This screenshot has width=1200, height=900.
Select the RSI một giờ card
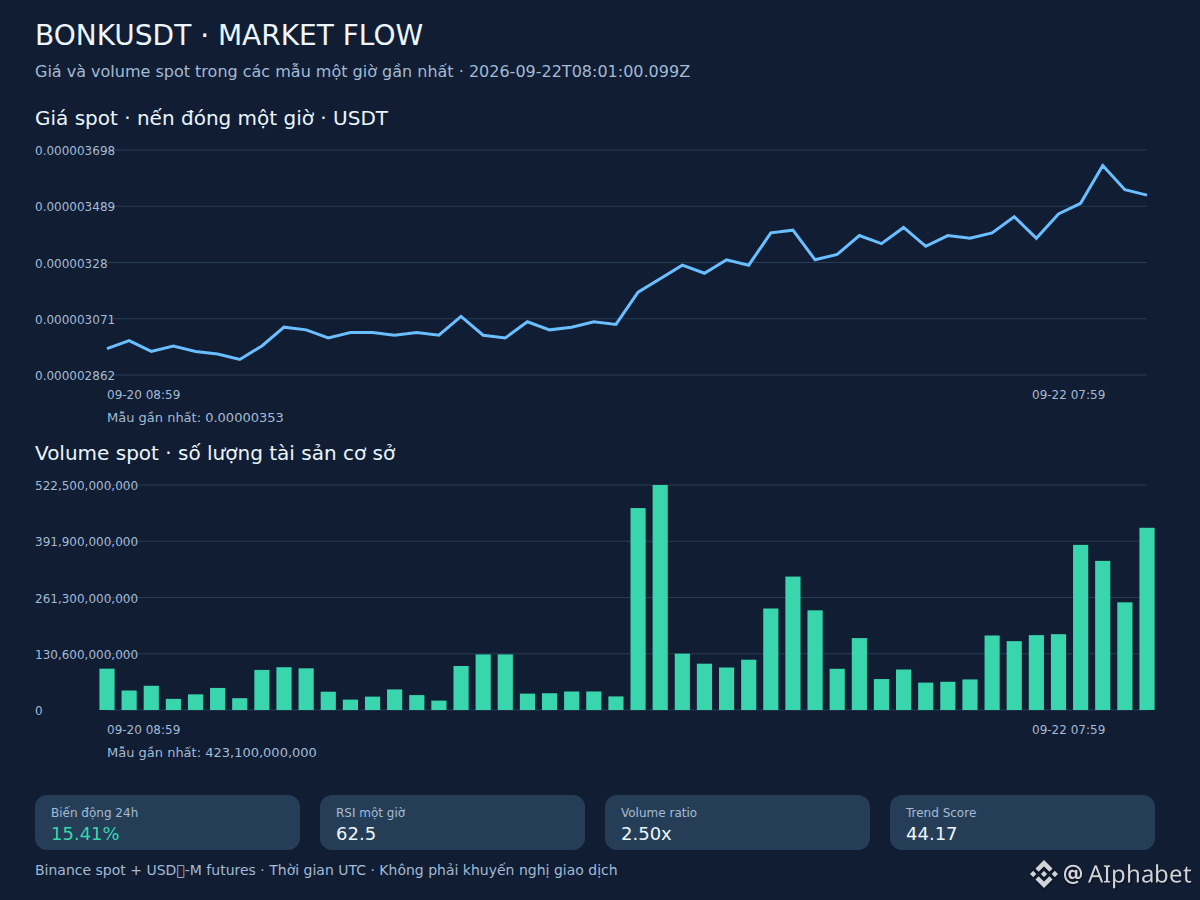point(452,823)
